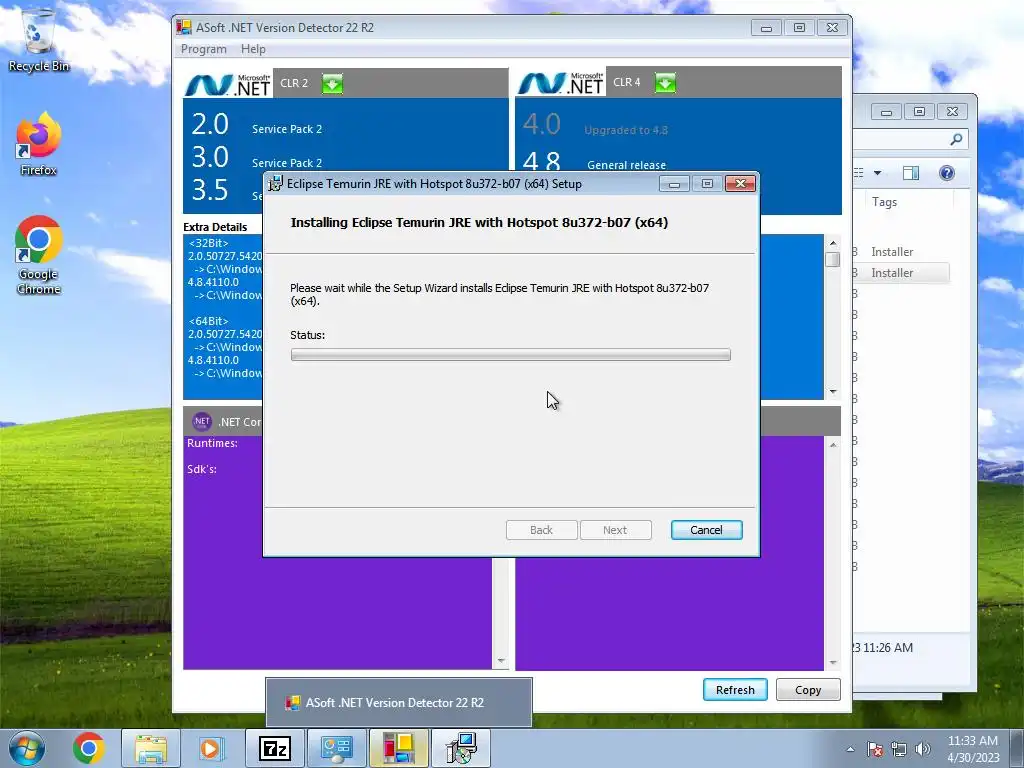1024x768 pixels.
Task: Toggle the Explorer preview pane icon
Action: point(911,173)
